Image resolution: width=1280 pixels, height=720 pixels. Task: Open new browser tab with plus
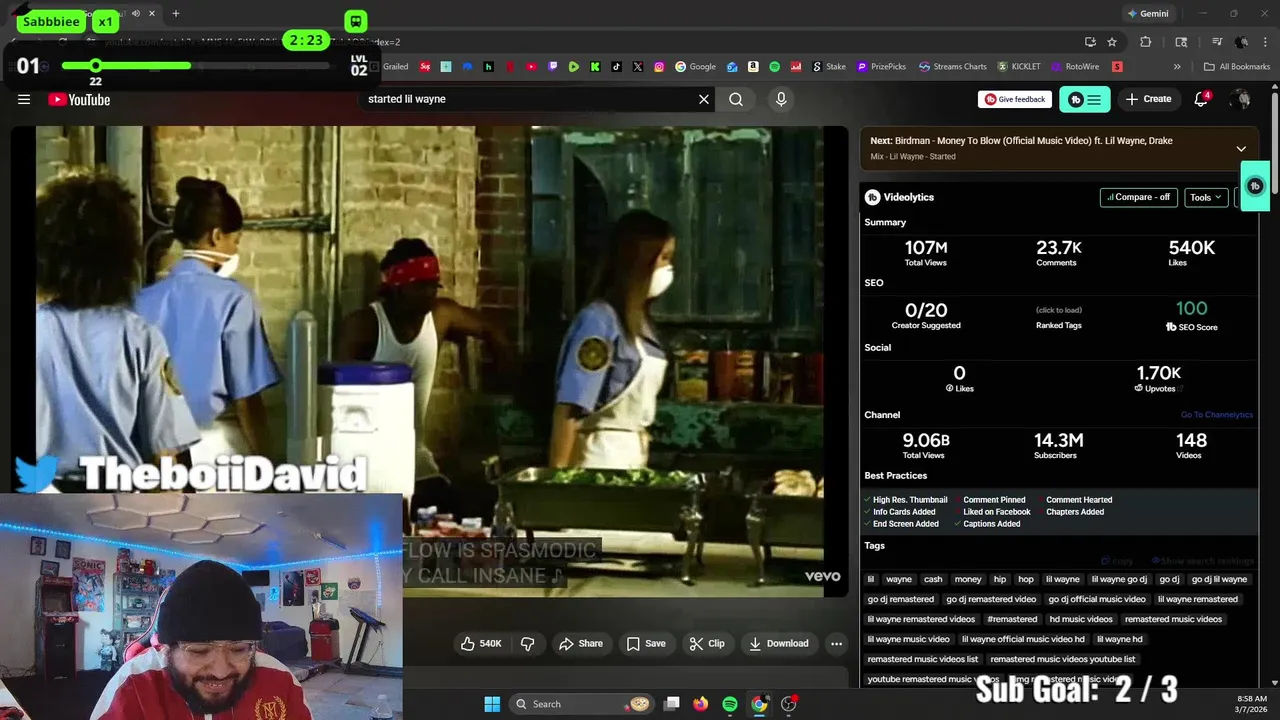point(176,14)
